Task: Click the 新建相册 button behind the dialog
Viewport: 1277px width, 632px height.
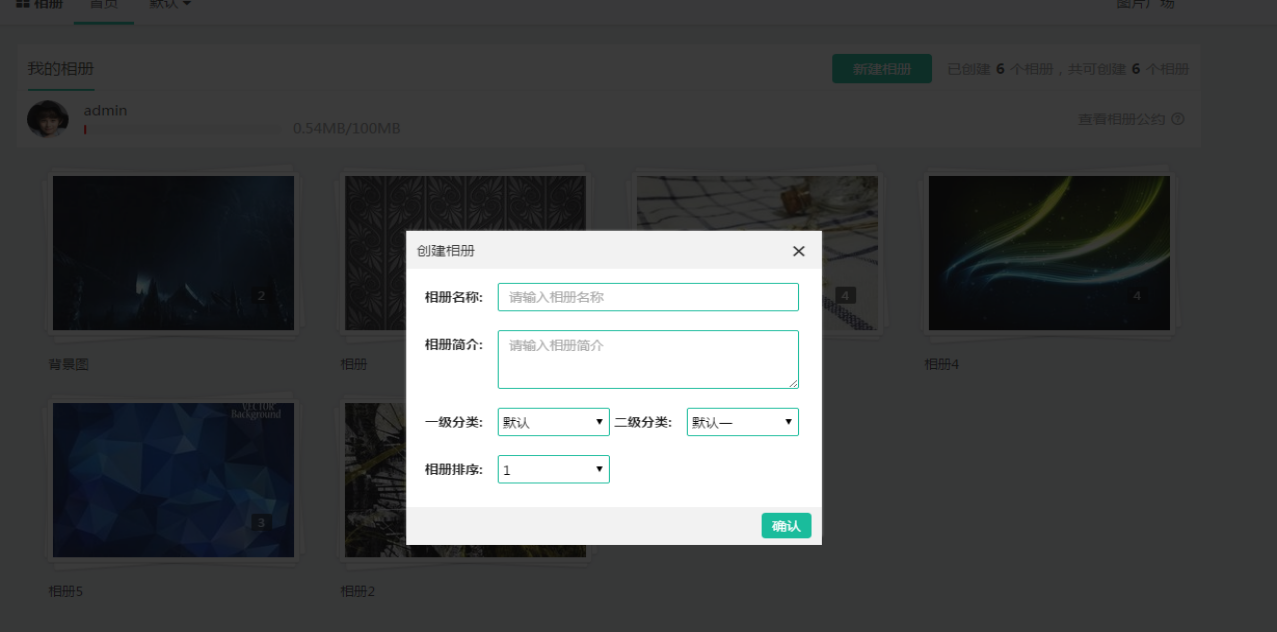Action: pyautogui.click(x=882, y=69)
